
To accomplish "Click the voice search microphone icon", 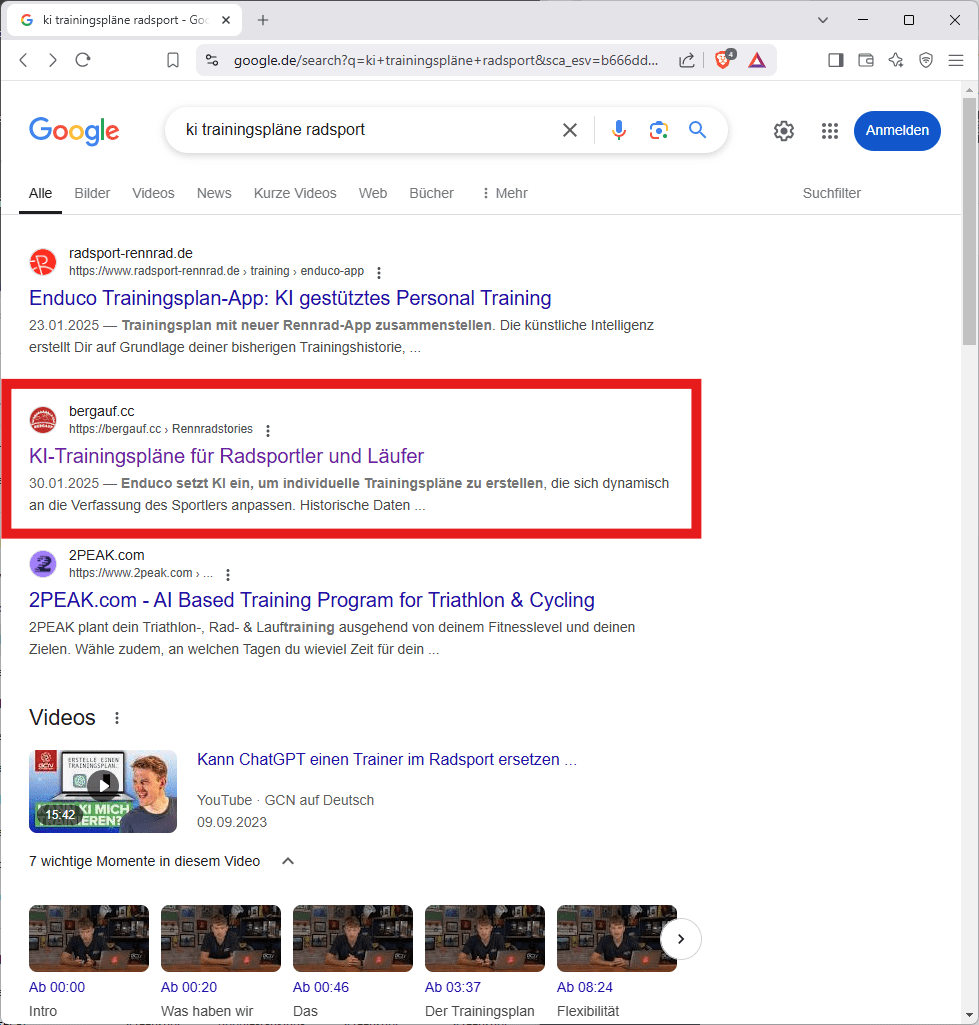I will click(x=619, y=130).
